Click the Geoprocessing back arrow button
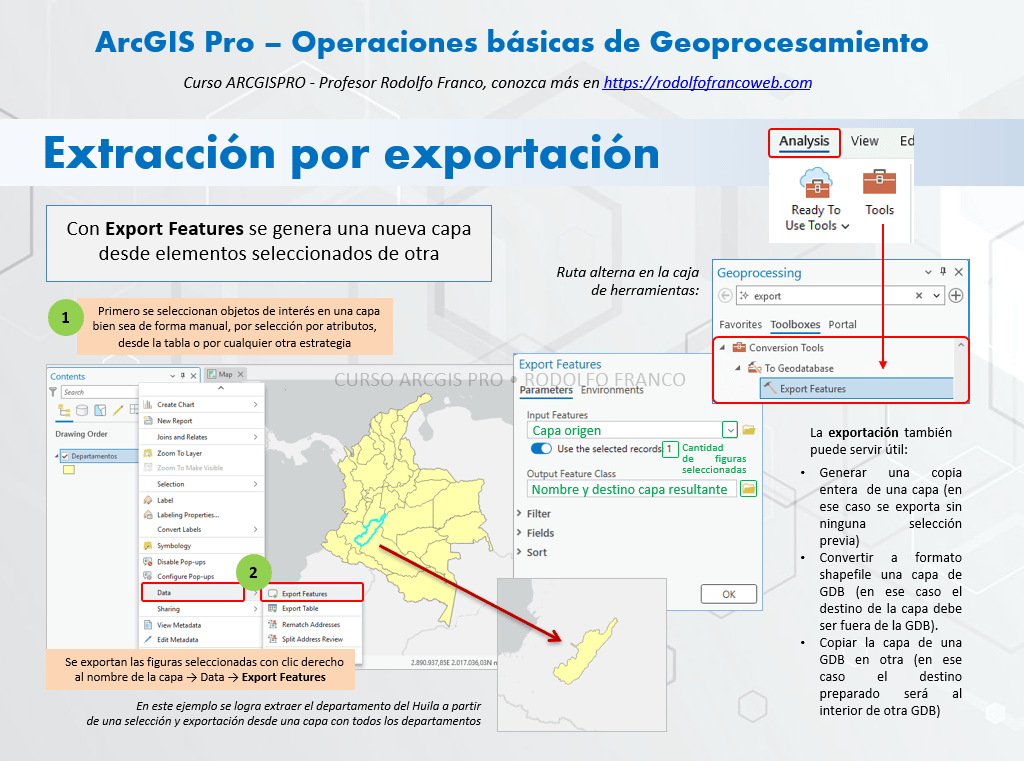1024x761 pixels. click(725, 296)
